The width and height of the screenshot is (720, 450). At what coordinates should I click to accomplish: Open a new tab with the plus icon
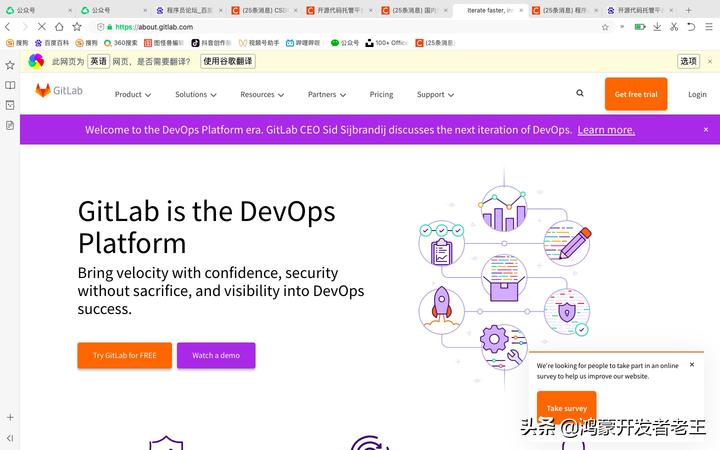click(688, 10)
